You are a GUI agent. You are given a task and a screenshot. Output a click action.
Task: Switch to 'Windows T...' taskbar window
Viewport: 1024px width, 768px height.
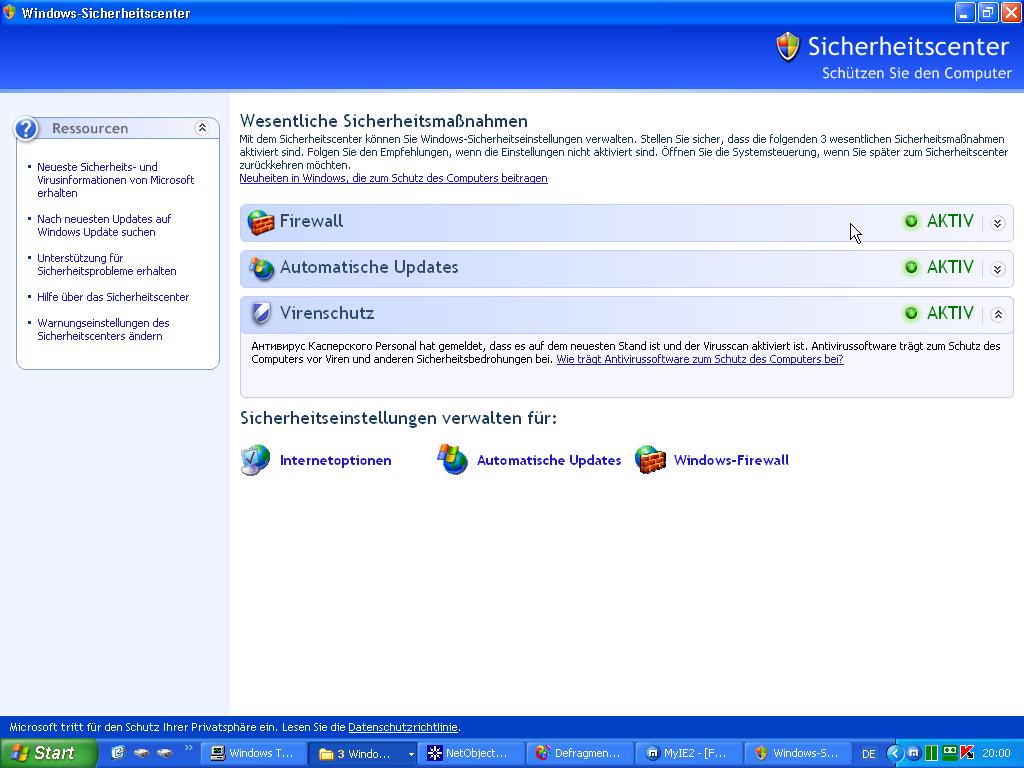(252, 754)
